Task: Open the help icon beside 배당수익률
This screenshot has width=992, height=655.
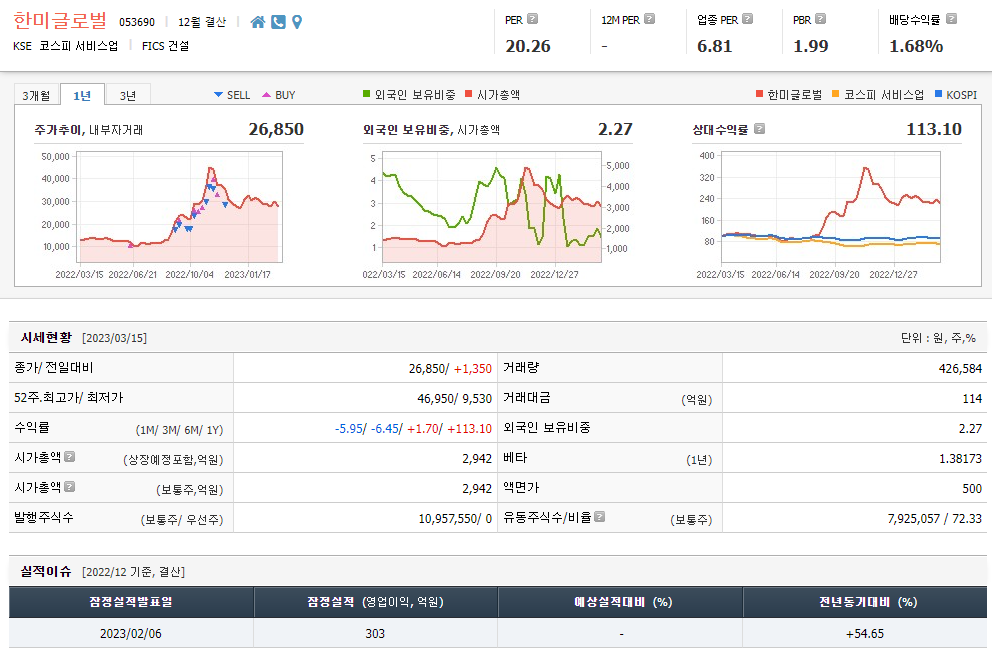Action: (x=951, y=19)
